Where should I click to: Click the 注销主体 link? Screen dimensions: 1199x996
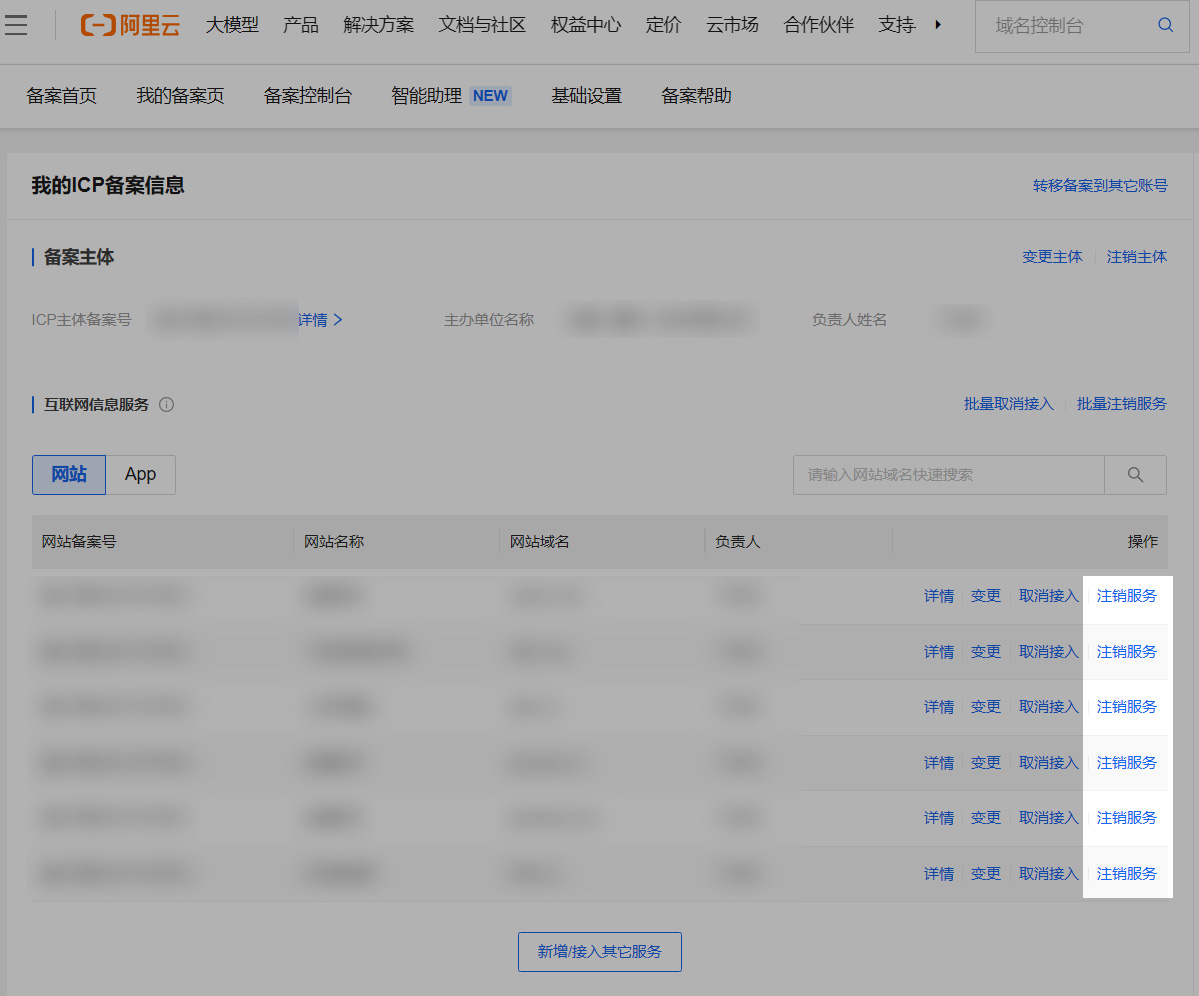coord(1136,257)
